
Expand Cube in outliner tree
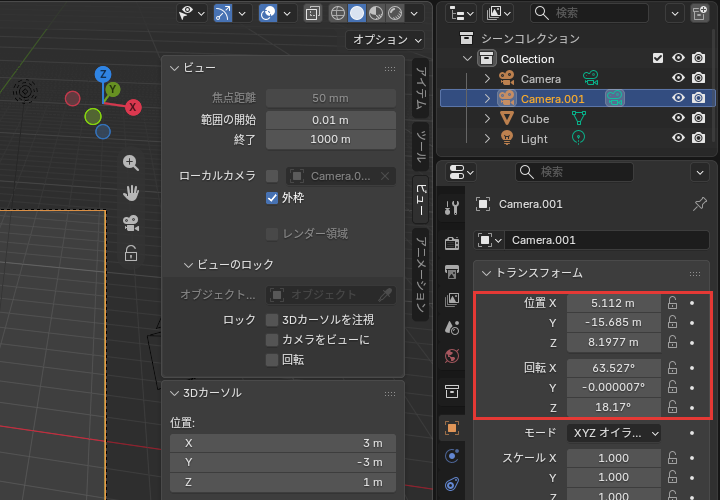tap(487, 118)
